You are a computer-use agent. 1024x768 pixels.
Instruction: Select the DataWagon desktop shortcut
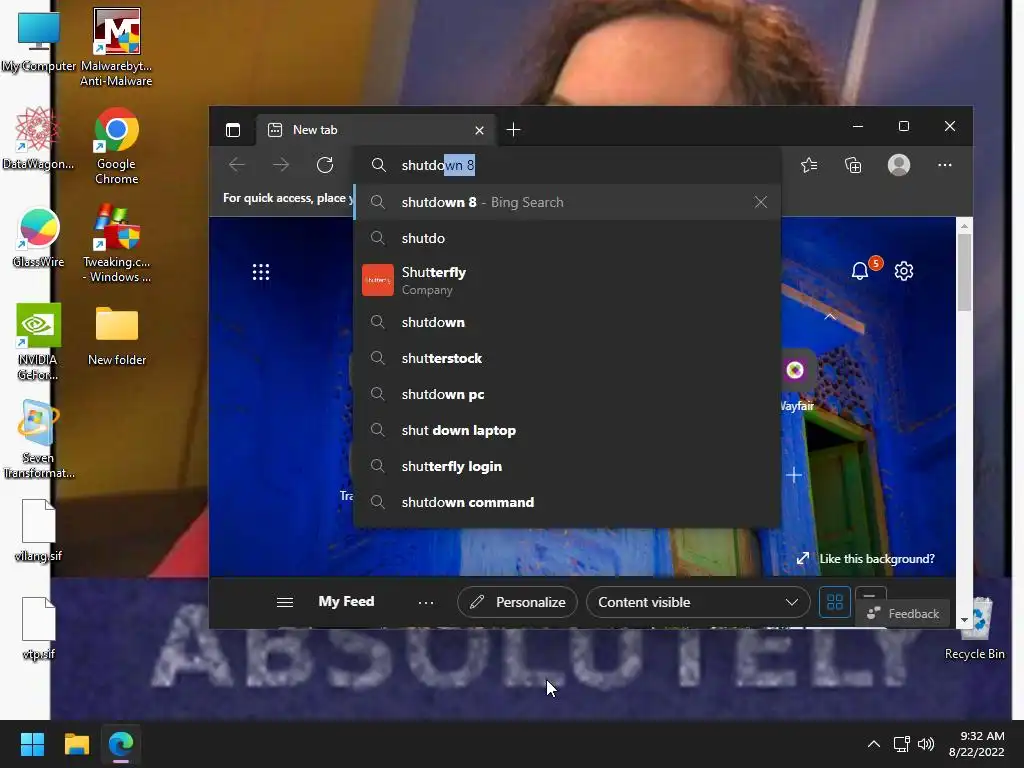pyautogui.click(x=38, y=139)
